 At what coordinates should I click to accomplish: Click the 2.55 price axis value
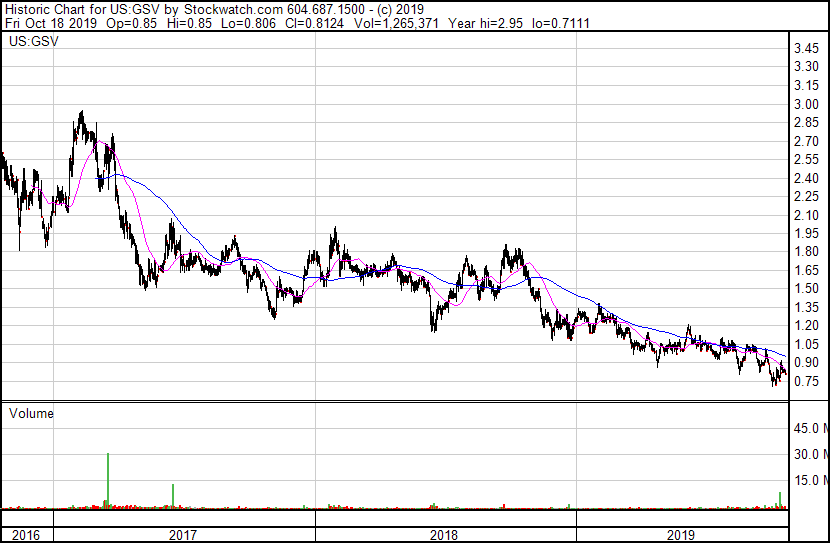pyautogui.click(x=806, y=159)
